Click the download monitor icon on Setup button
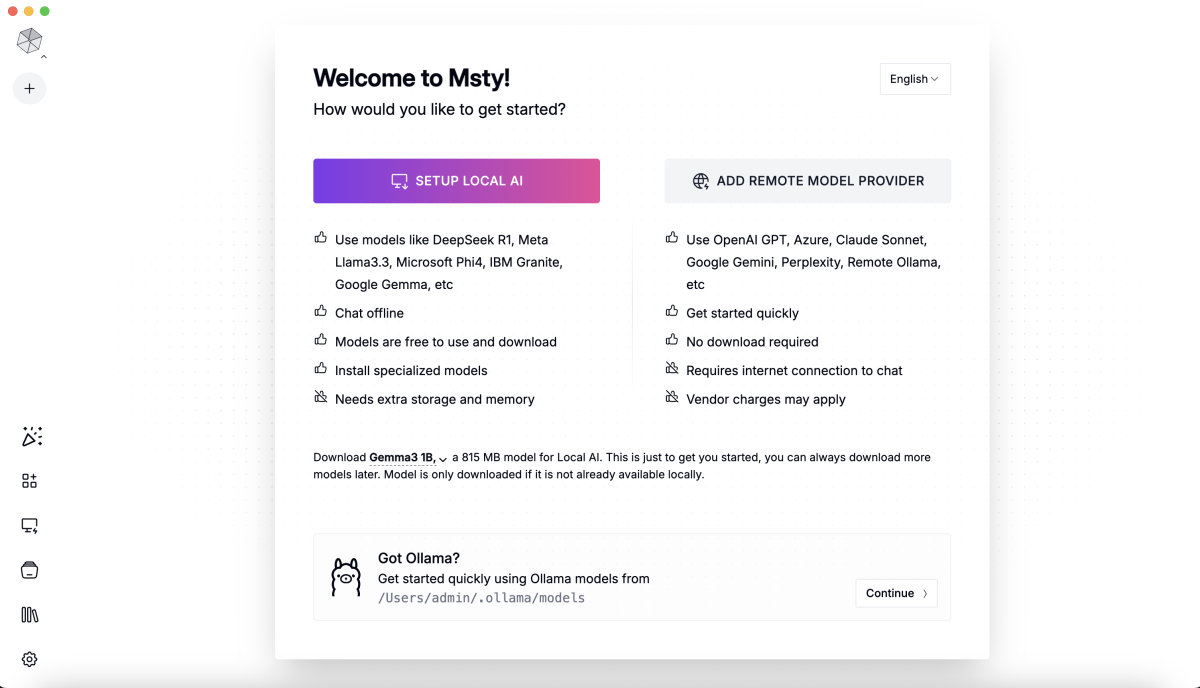Image resolution: width=1200 pixels, height=688 pixels. click(399, 181)
